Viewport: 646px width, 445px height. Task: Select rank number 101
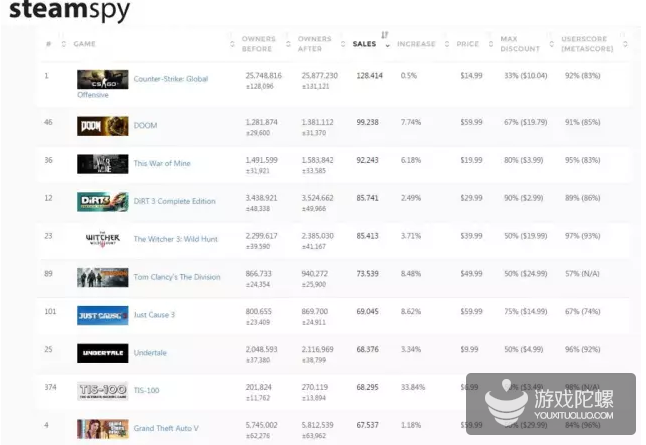(50, 312)
